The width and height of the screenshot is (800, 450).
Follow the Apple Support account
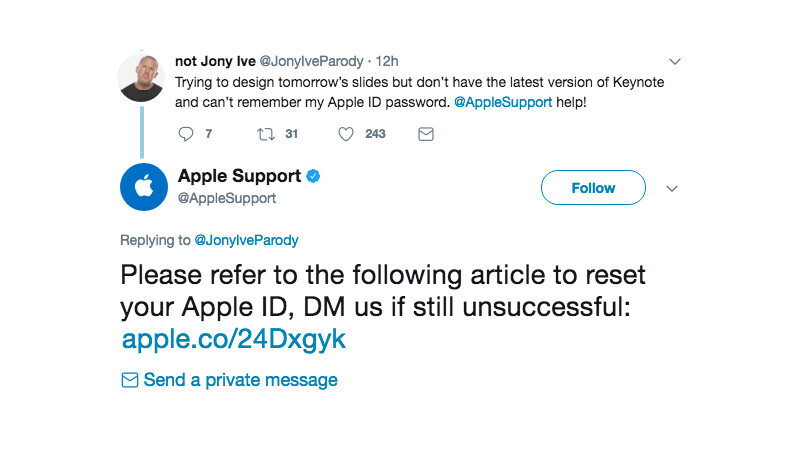point(593,188)
